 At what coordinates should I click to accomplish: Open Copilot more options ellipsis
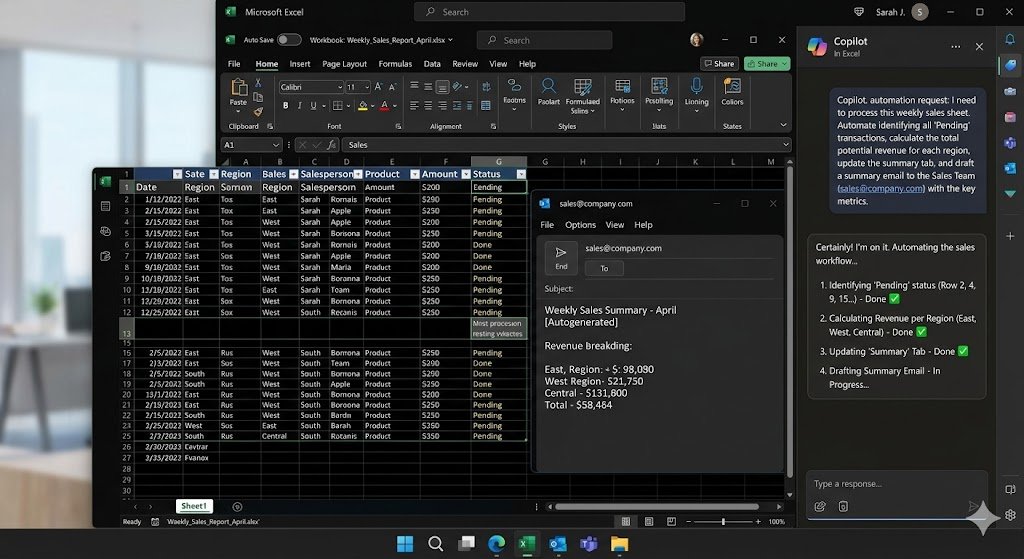tap(955, 47)
